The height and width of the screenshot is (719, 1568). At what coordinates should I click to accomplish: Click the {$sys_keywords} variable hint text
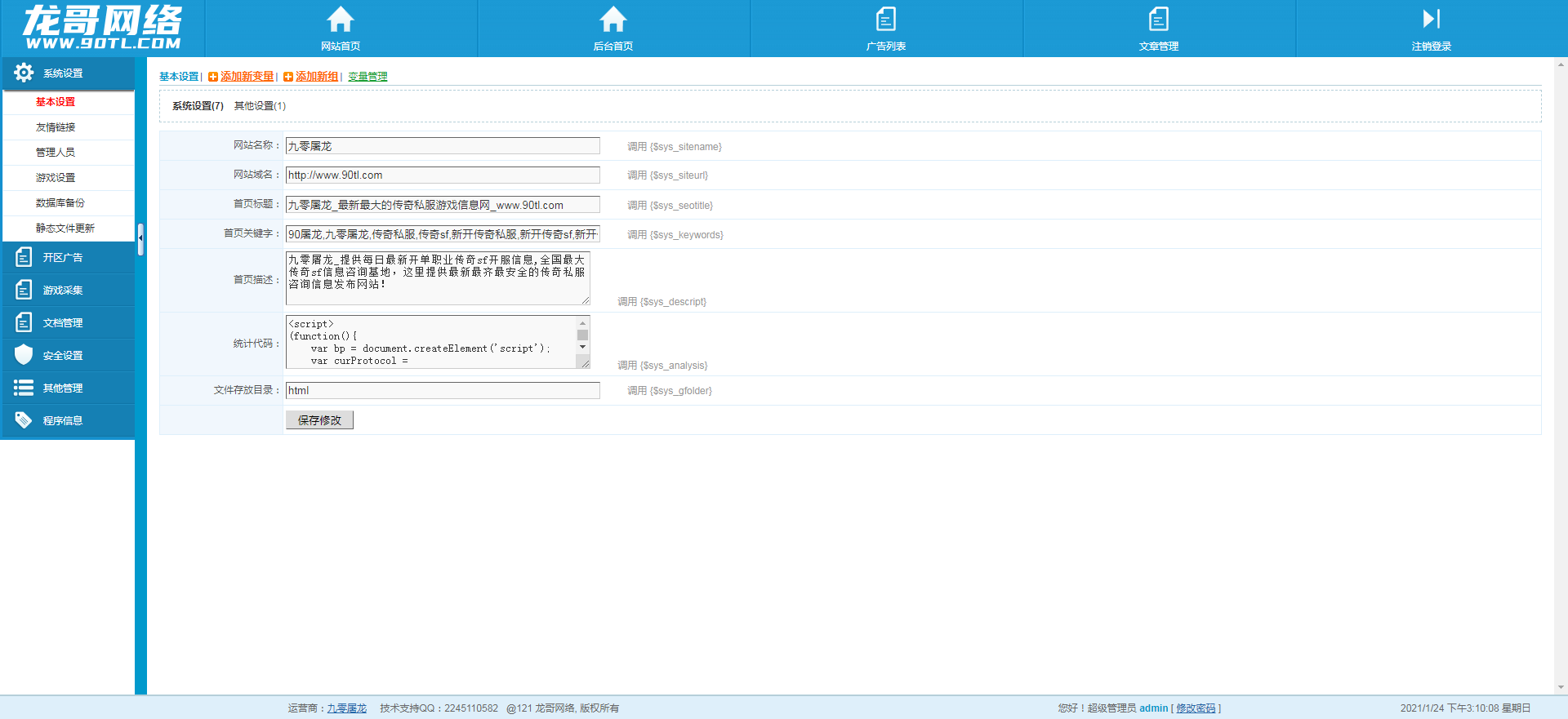[687, 235]
